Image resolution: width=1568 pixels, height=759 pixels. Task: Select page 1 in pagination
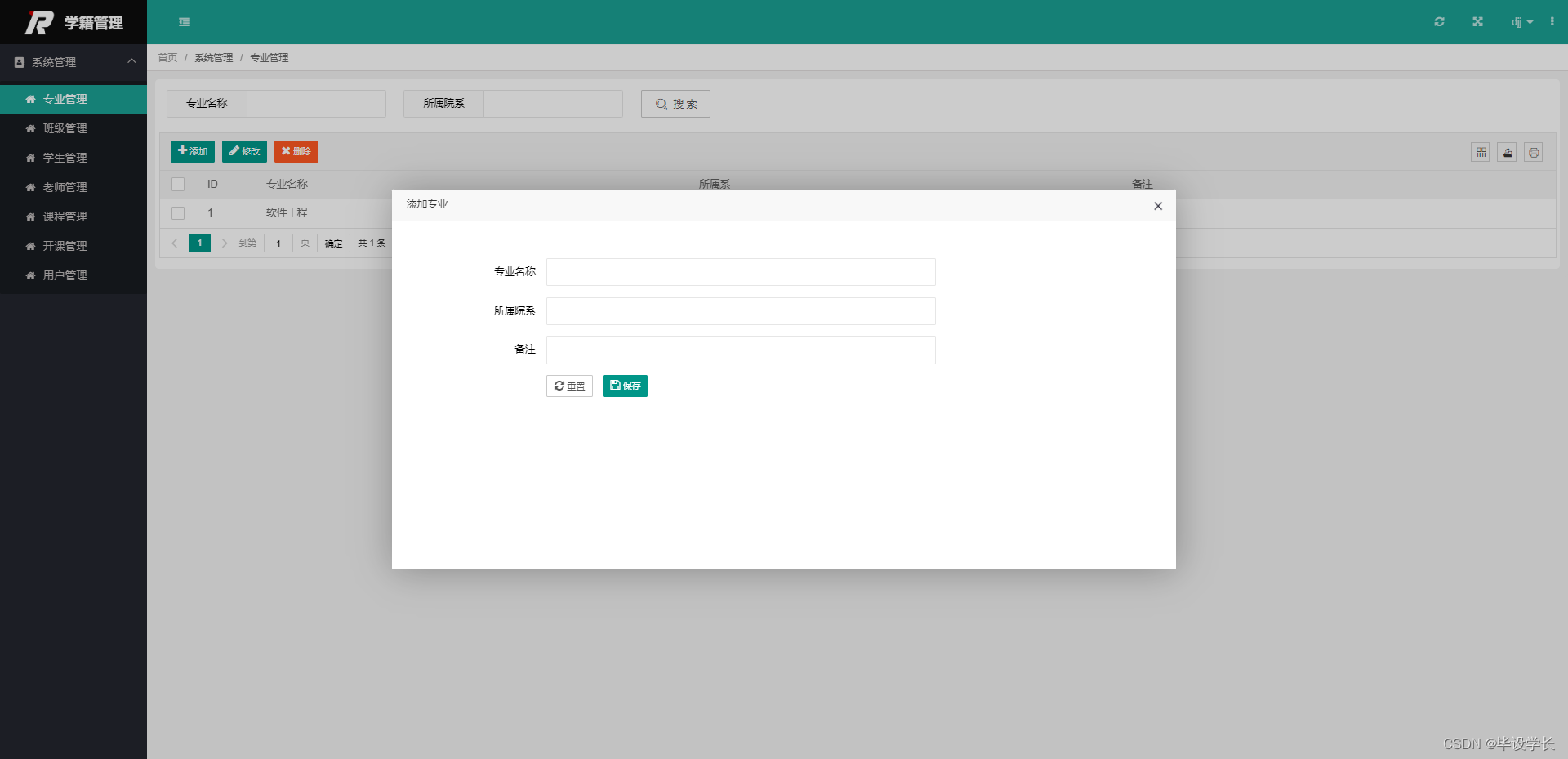(199, 243)
